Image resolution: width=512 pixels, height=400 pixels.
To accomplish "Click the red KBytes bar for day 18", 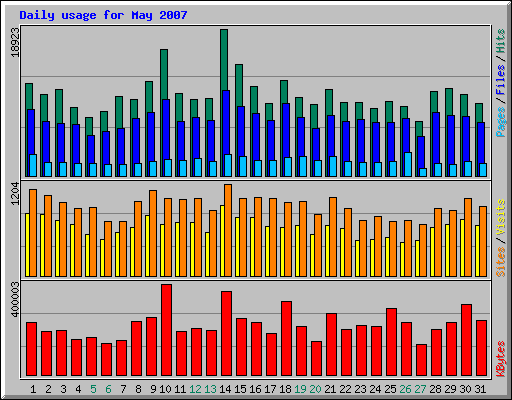I will tap(286, 339).
